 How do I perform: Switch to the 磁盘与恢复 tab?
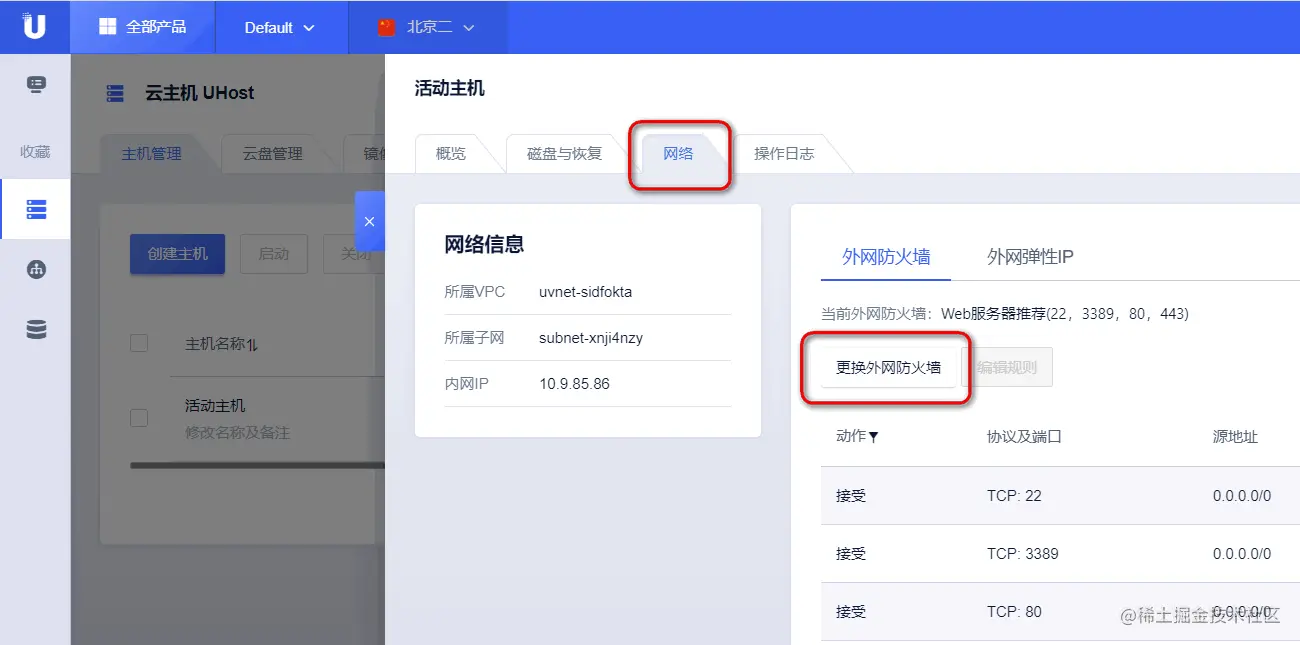pos(565,153)
